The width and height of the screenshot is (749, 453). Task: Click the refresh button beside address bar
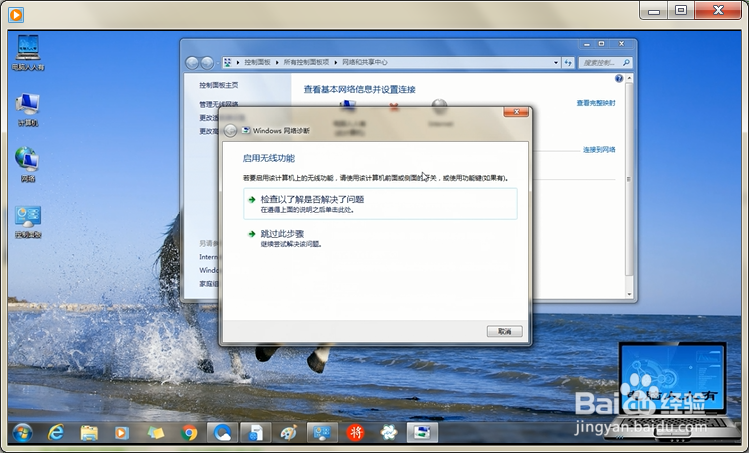[568, 63]
